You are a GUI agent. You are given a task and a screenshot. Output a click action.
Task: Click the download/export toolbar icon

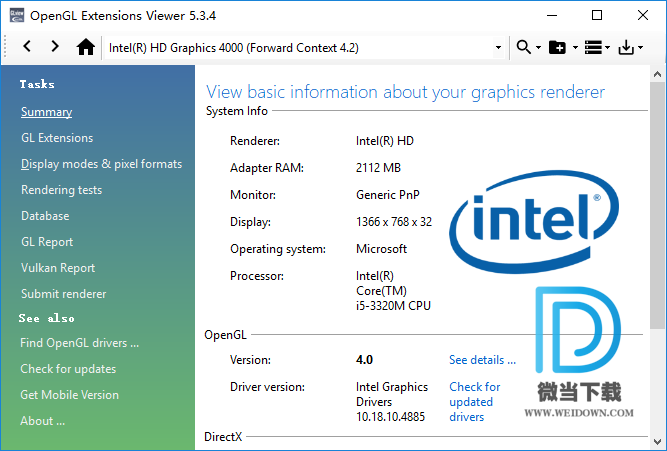click(627, 47)
